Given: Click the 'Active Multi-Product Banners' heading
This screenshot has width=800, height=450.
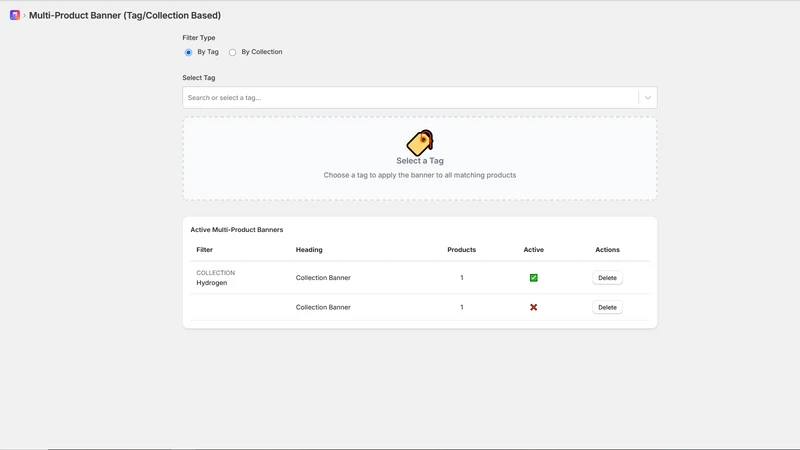Looking at the screenshot, I should click(237, 230).
